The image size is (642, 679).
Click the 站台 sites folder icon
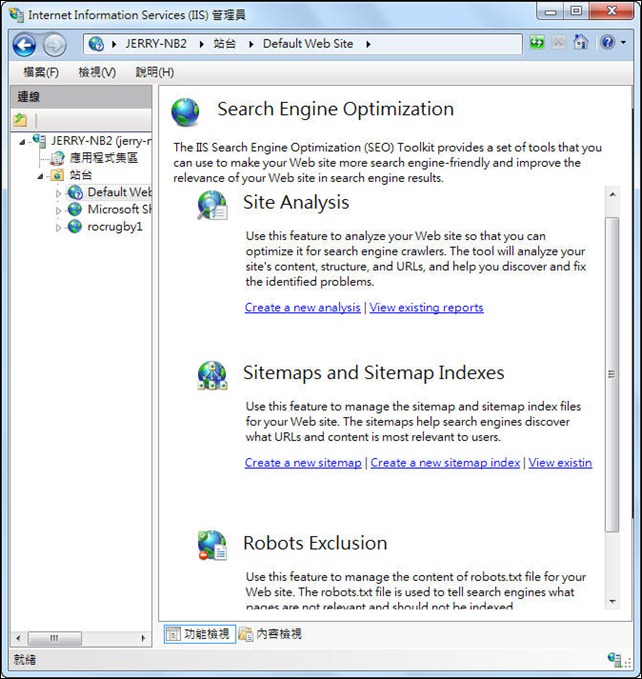coord(57,175)
